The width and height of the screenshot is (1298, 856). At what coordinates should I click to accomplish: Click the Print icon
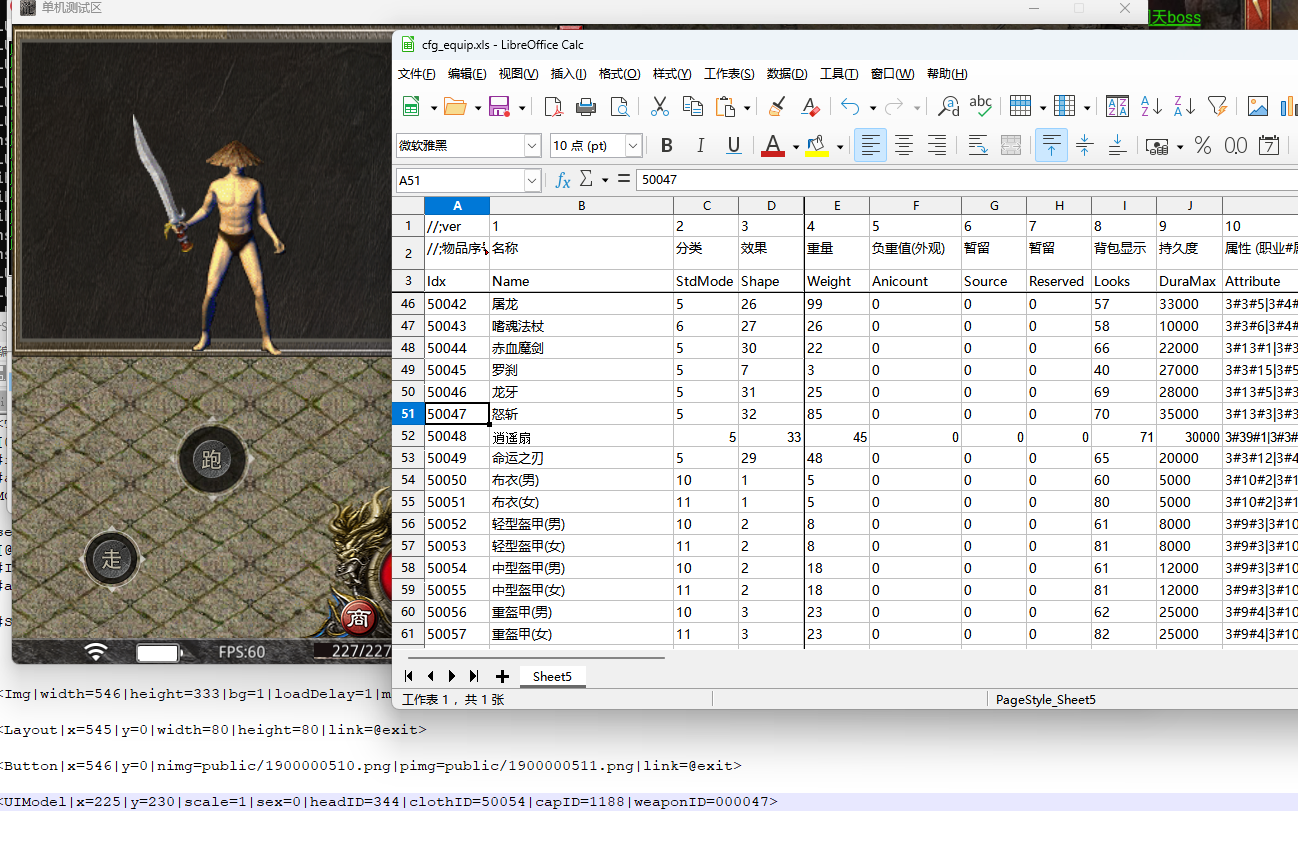586,106
